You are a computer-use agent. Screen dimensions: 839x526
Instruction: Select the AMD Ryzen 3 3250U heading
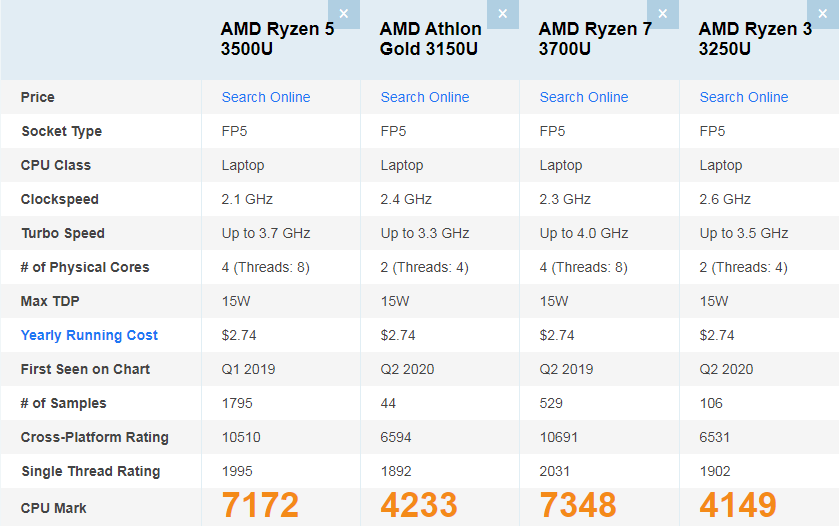tap(755, 39)
